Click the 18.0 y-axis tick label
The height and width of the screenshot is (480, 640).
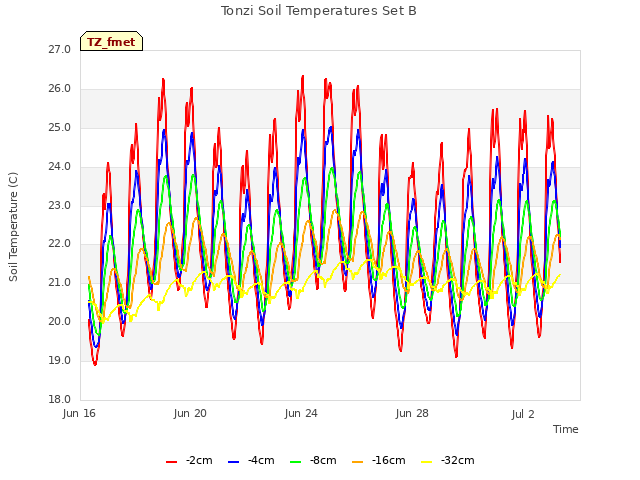click(x=60, y=399)
